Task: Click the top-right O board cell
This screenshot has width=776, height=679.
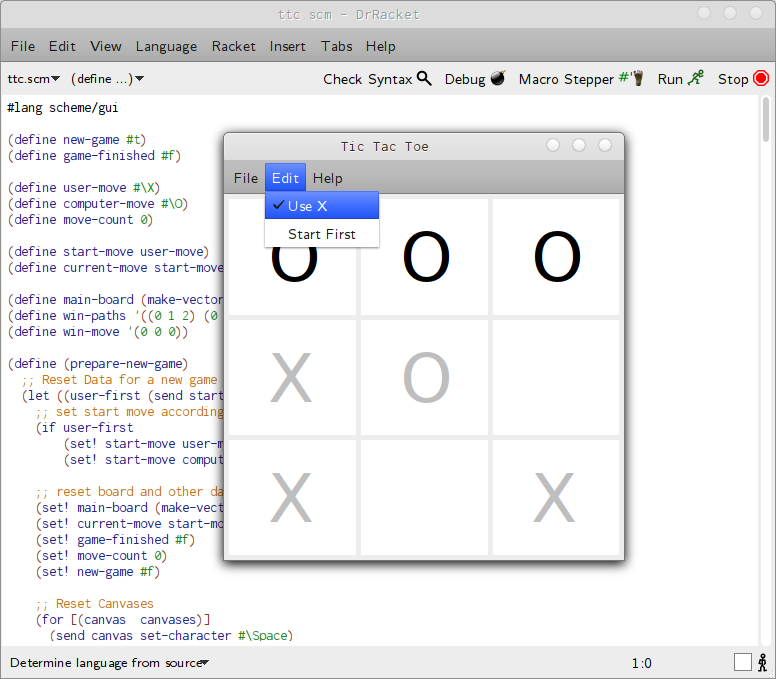Action: pyautogui.click(x=556, y=257)
